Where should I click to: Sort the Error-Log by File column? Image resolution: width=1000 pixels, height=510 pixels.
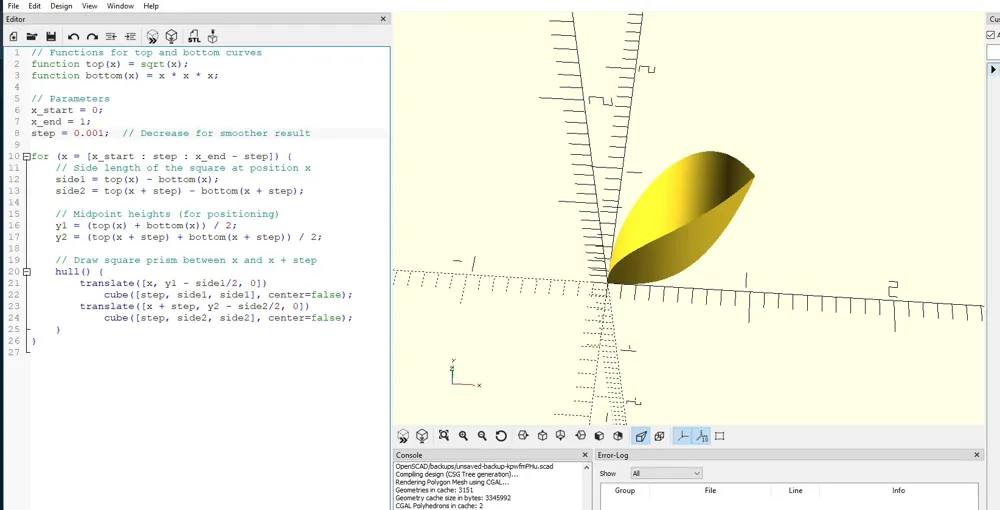coord(710,490)
